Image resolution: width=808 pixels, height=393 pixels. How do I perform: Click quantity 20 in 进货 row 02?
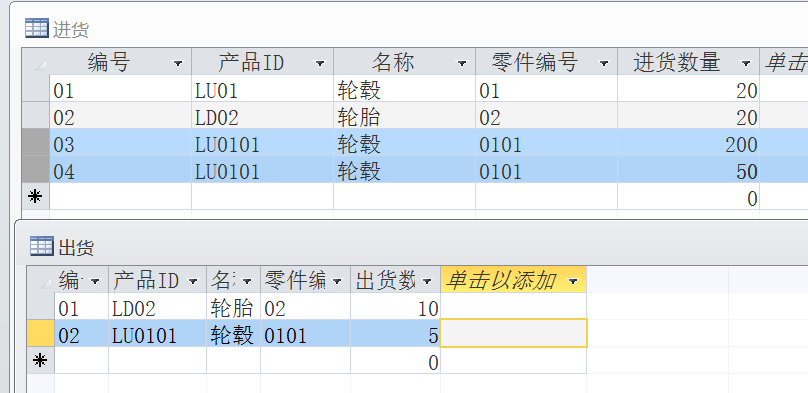[x=688, y=115]
